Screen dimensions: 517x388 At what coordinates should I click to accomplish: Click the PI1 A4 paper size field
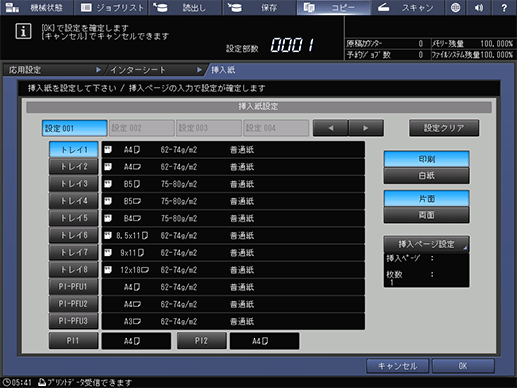tap(136, 341)
